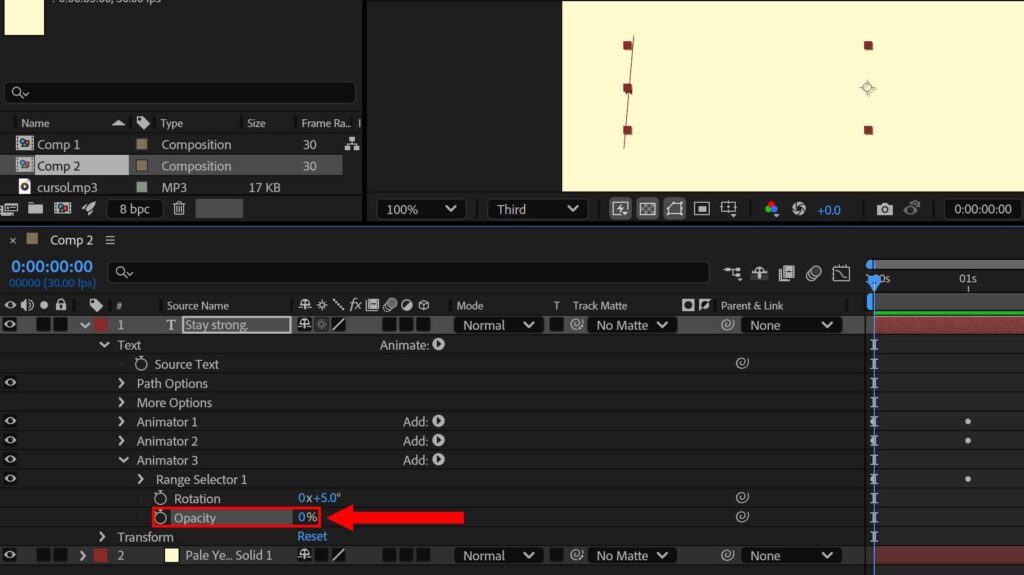The width and height of the screenshot is (1024, 575).
Task: Open the Comp 1 flowchart icon
Action: (x=352, y=144)
